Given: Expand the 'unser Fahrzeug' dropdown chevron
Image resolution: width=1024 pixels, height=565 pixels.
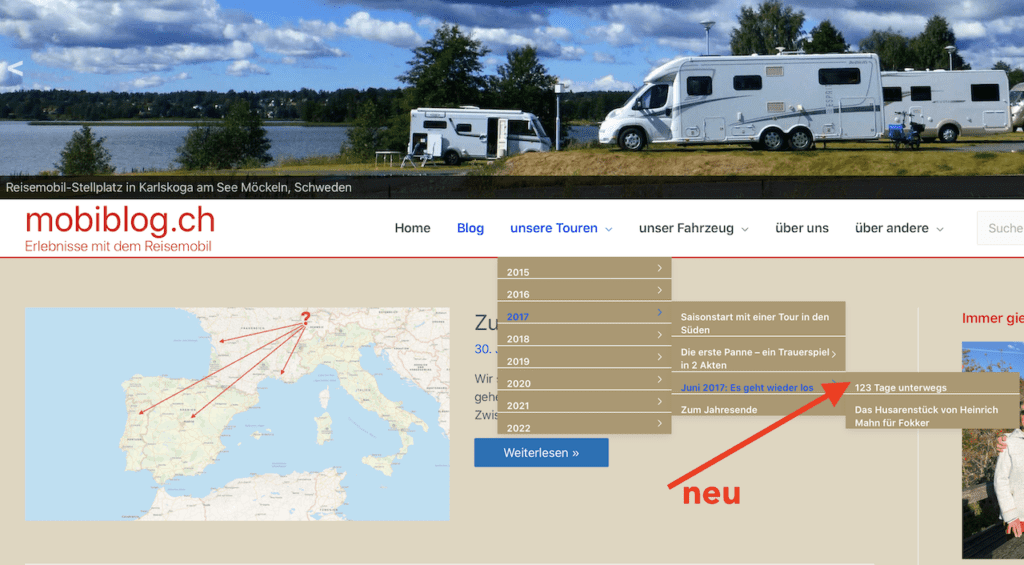Looking at the screenshot, I should point(744,229).
